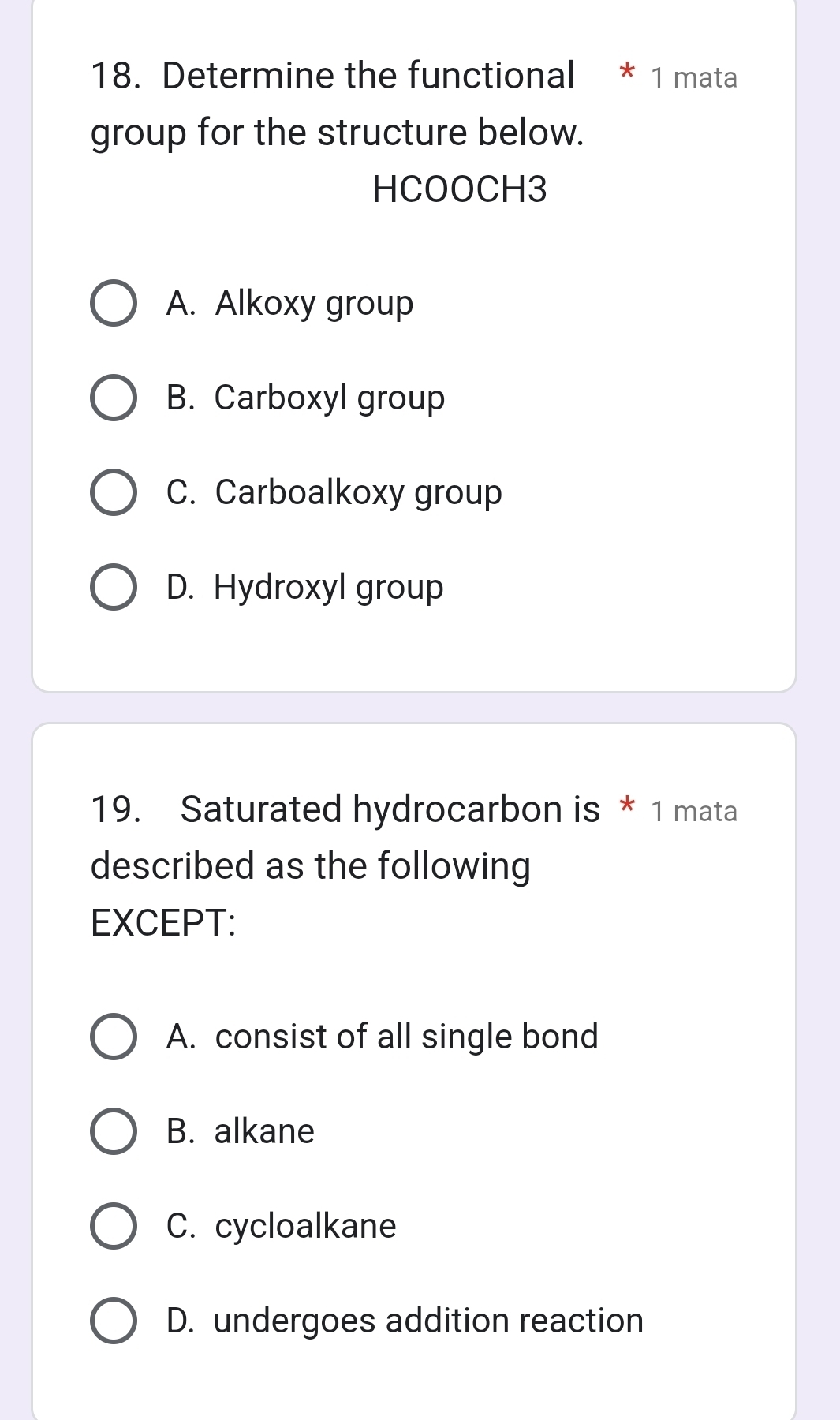Click 'A. consist of all single bond' label
This screenshot has height=1420, width=840.
(383, 1037)
